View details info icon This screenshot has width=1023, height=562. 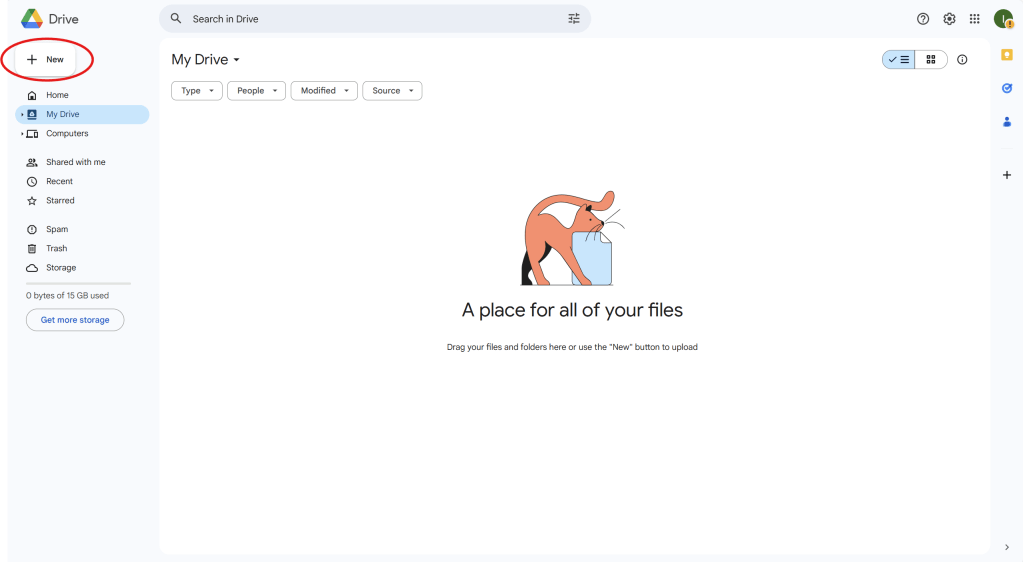point(962,60)
